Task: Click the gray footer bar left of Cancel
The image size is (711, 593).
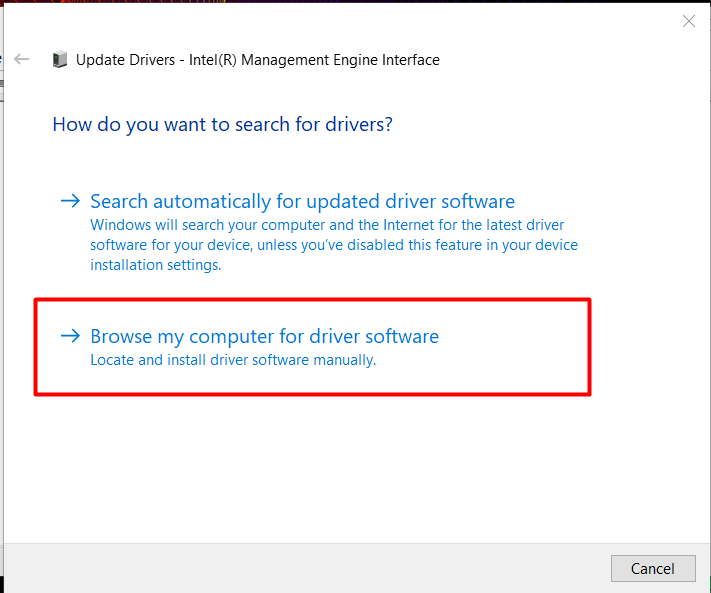Action: coord(300,568)
